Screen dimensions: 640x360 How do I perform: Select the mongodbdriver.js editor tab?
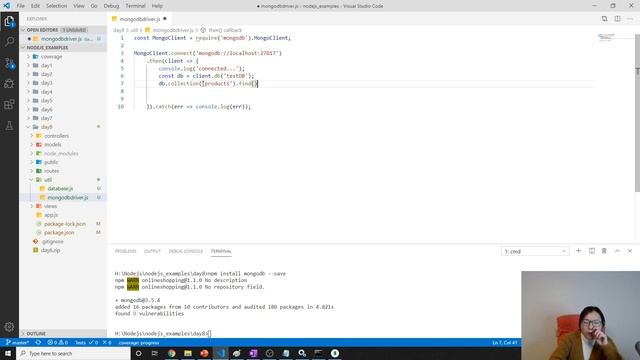[139, 19]
